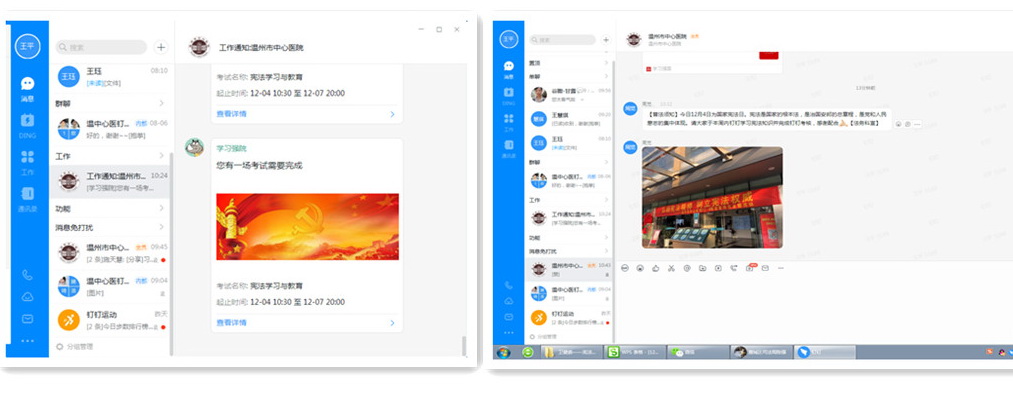Viewport: 1013px width, 403px height.
Task: Click the 温州市中心医院 title in the right window header
Action: (x=667, y=36)
